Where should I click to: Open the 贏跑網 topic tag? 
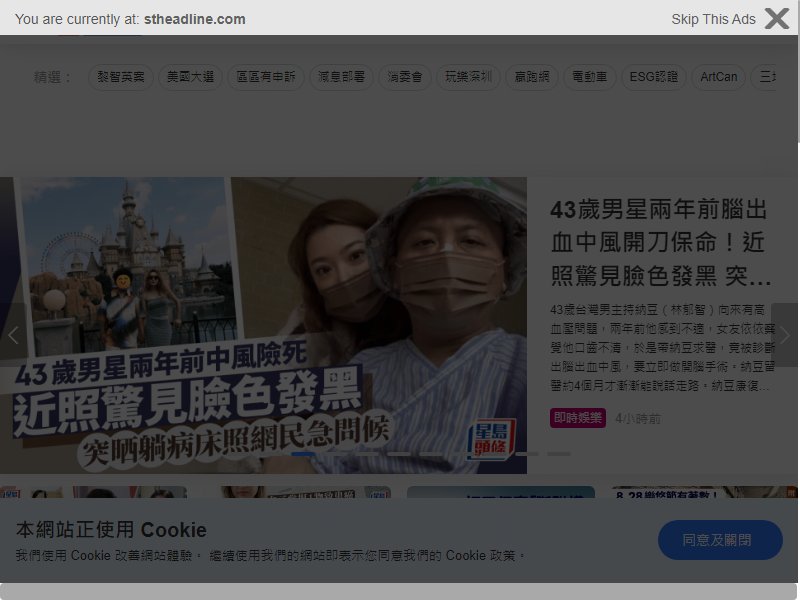point(532,77)
